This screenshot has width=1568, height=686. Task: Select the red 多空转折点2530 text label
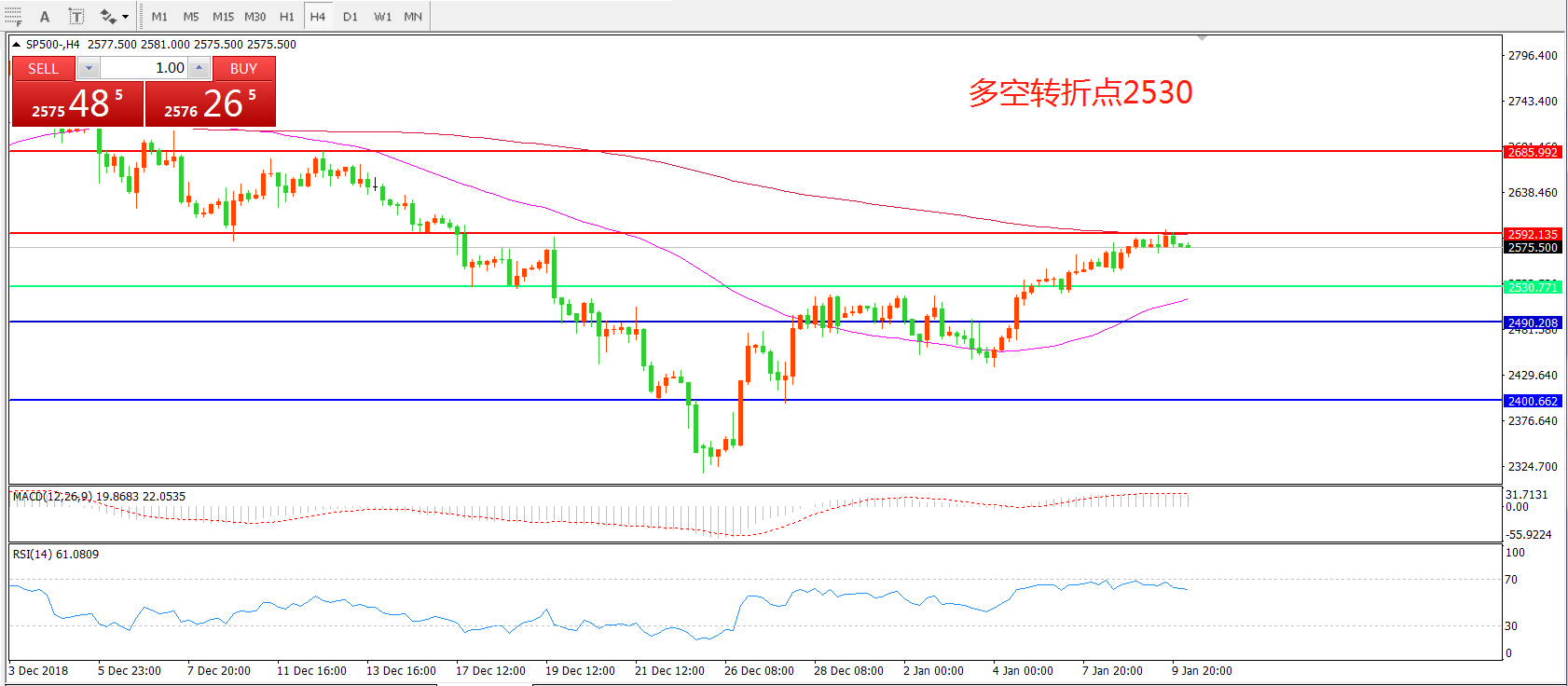click(1080, 92)
